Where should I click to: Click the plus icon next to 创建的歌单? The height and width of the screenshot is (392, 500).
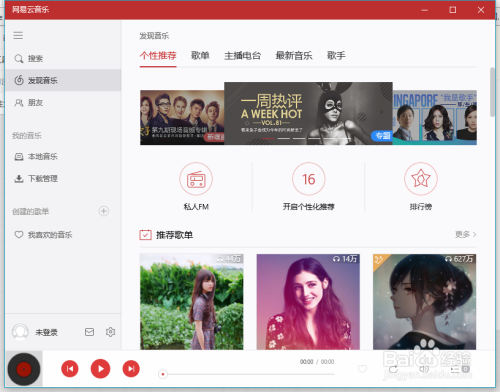104,211
